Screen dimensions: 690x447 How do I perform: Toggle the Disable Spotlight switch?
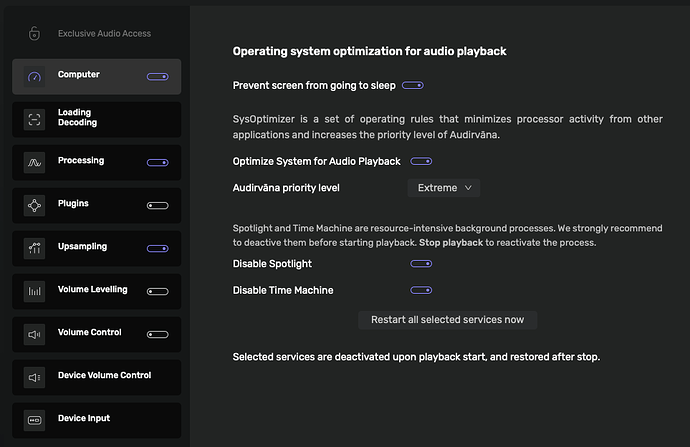[x=421, y=264]
